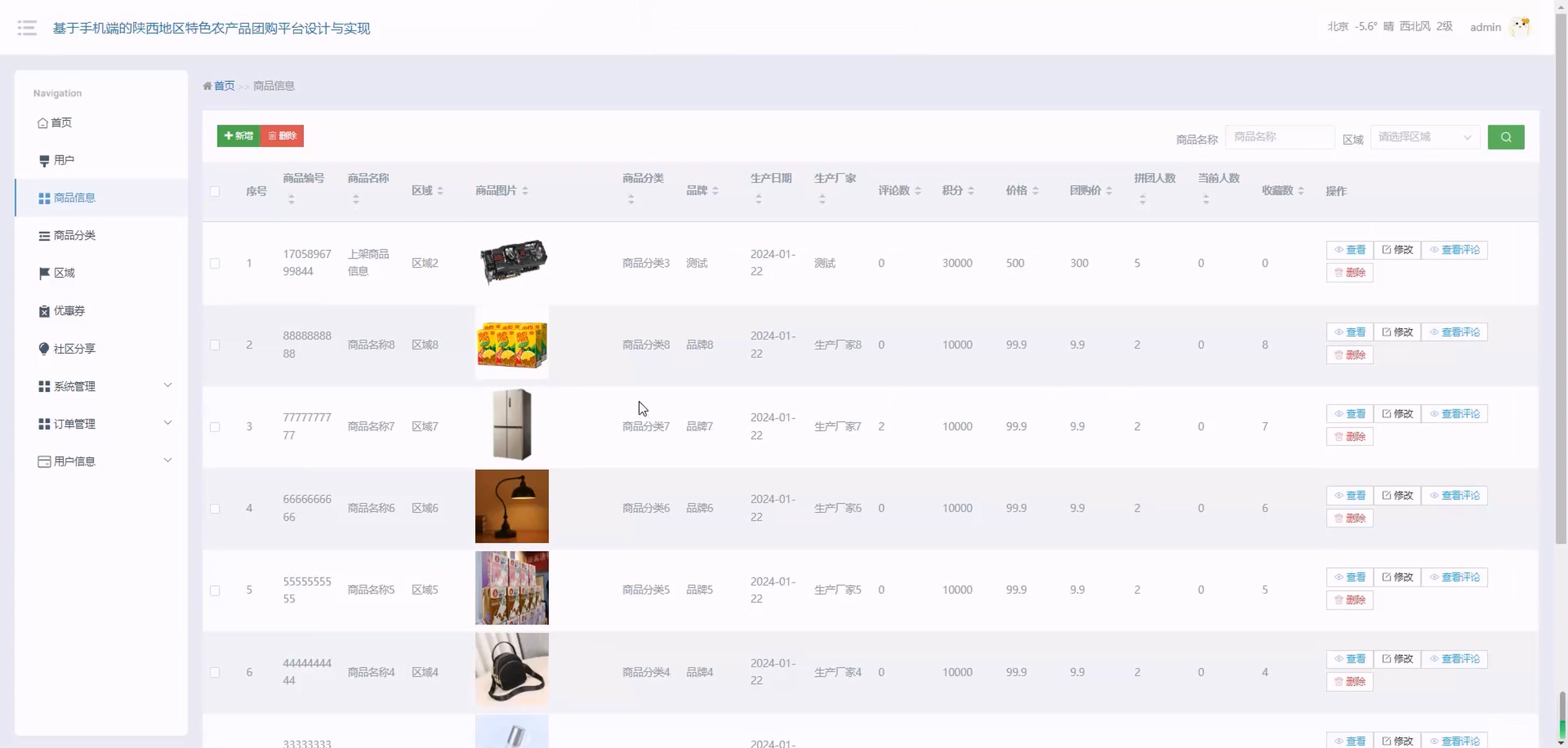The width and height of the screenshot is (1568, 748).
Task: Open 区域 in the sidebar
Action: coord(101,273)
